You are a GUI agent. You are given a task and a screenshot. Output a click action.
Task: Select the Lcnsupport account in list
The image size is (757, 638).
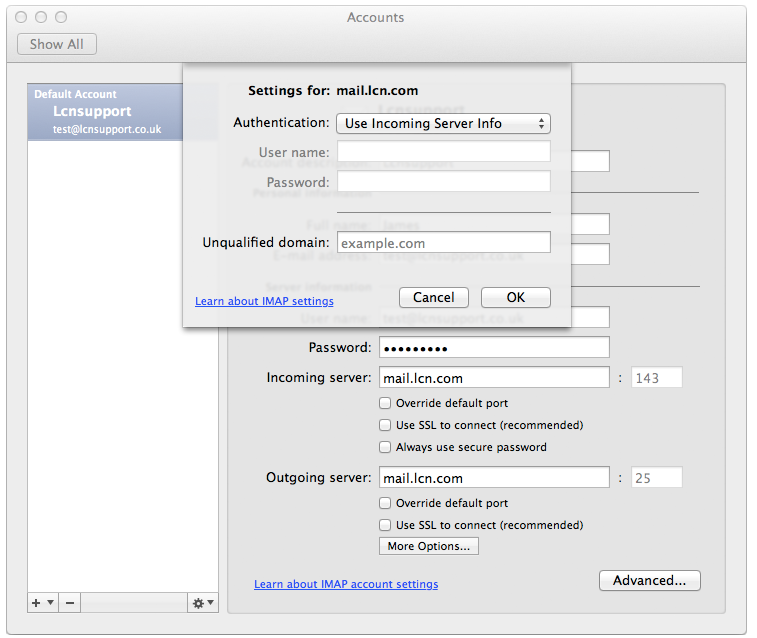click(105, 112)
